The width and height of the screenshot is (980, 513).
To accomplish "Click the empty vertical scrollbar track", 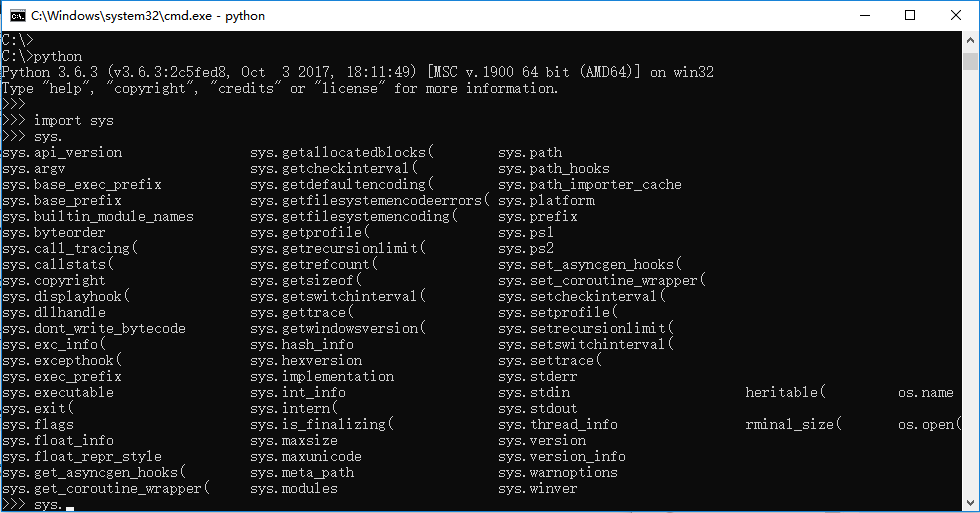I will coord(970,281).
